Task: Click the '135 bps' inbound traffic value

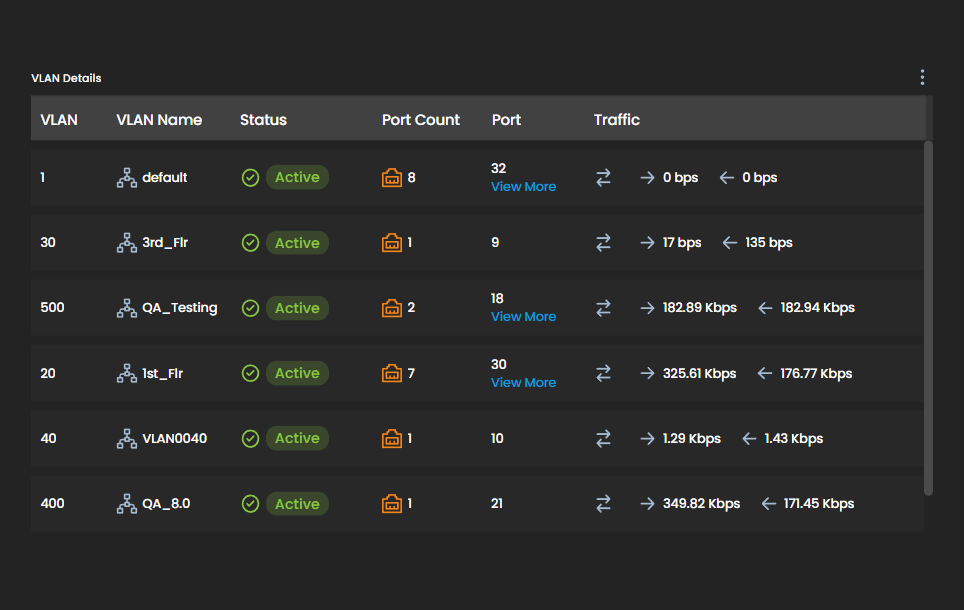Action: point(768,243)
